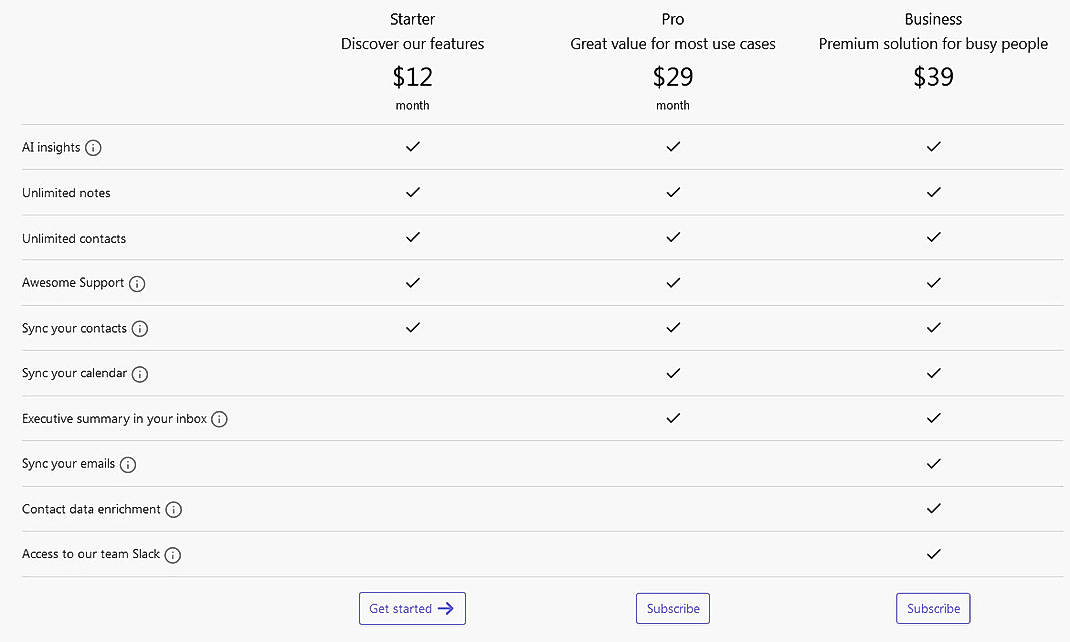Viewport: 1070px width, 642px height.
Task: Open the Sync your contacts info icon
Action: point(140,328)
